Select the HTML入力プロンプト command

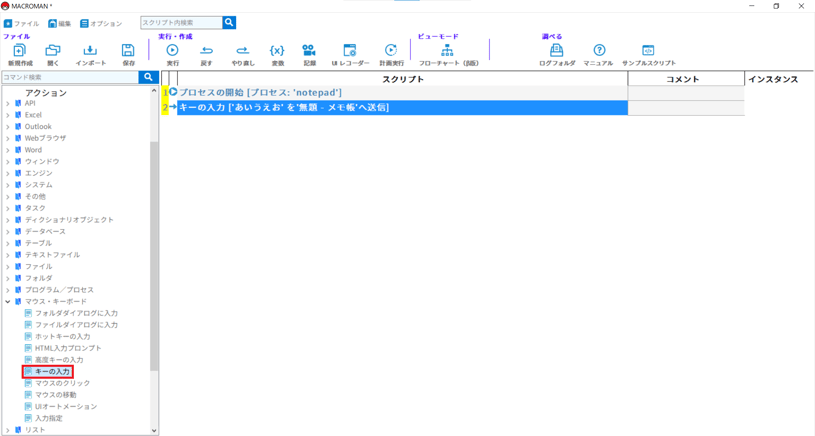click(x=68, y=348)
